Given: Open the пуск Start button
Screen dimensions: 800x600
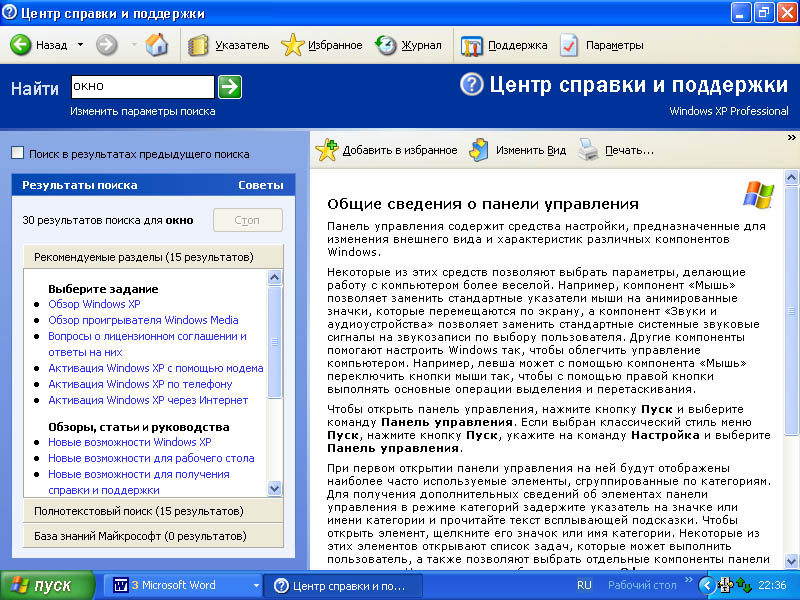Looking at the screenshot, I should 48,585.
